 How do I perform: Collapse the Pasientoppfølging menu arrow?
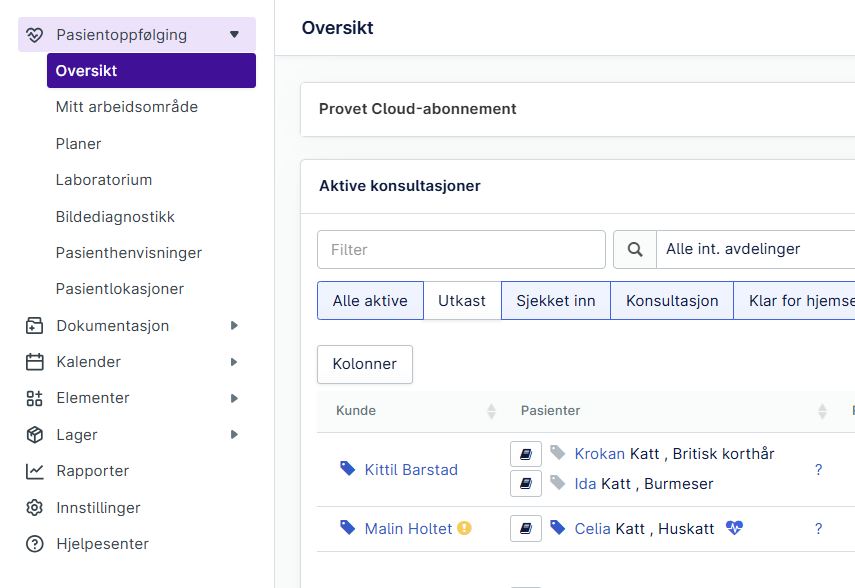point(234,35)
